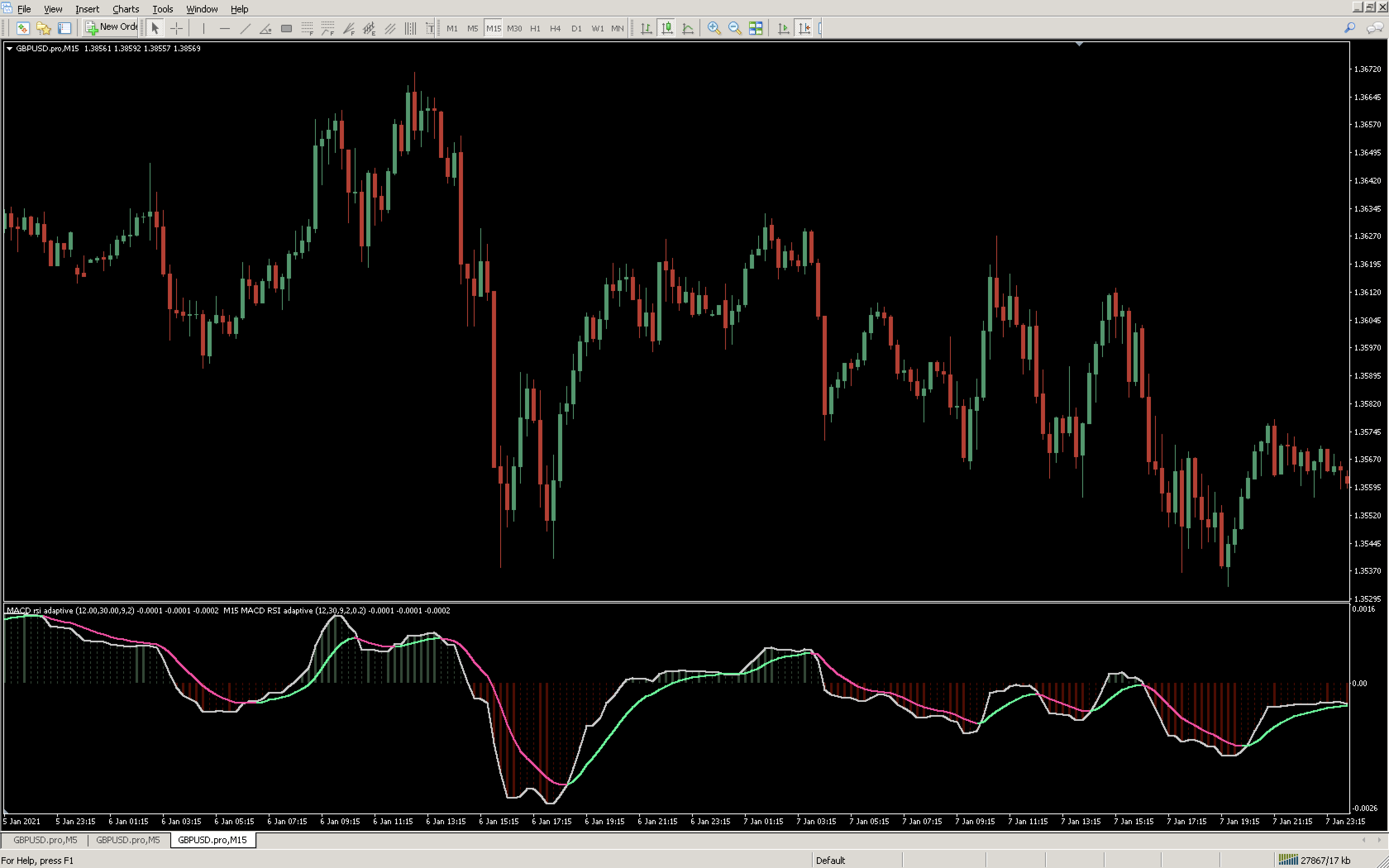This screenshot has height=868, width=1389.
Task: Open search magnifier icon
Action: [x=1349, y=28]
